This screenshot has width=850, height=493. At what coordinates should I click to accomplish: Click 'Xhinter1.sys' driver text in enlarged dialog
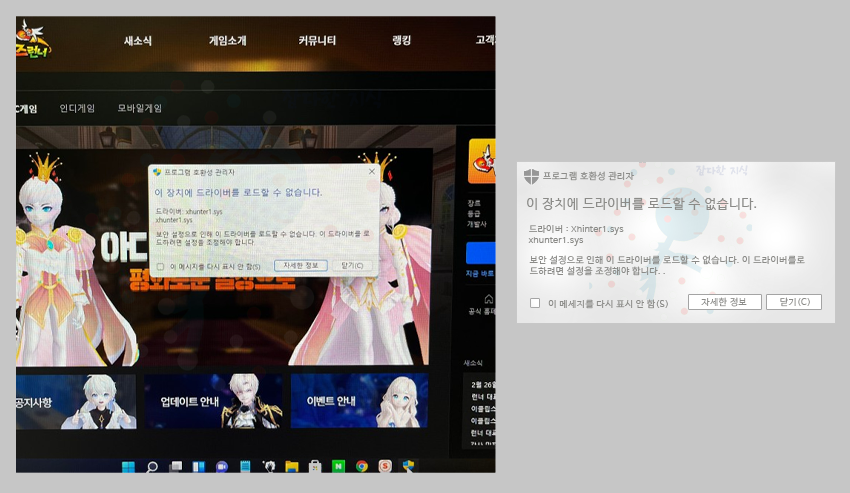tap(597, 229)
